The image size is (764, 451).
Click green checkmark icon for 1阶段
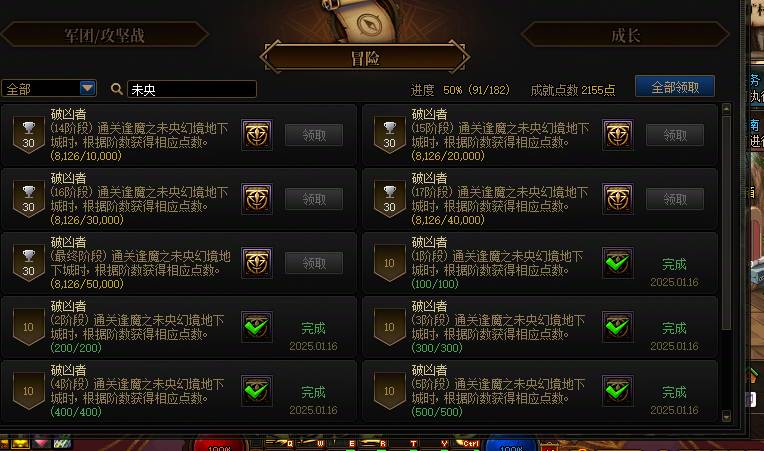tap(617, 263)
